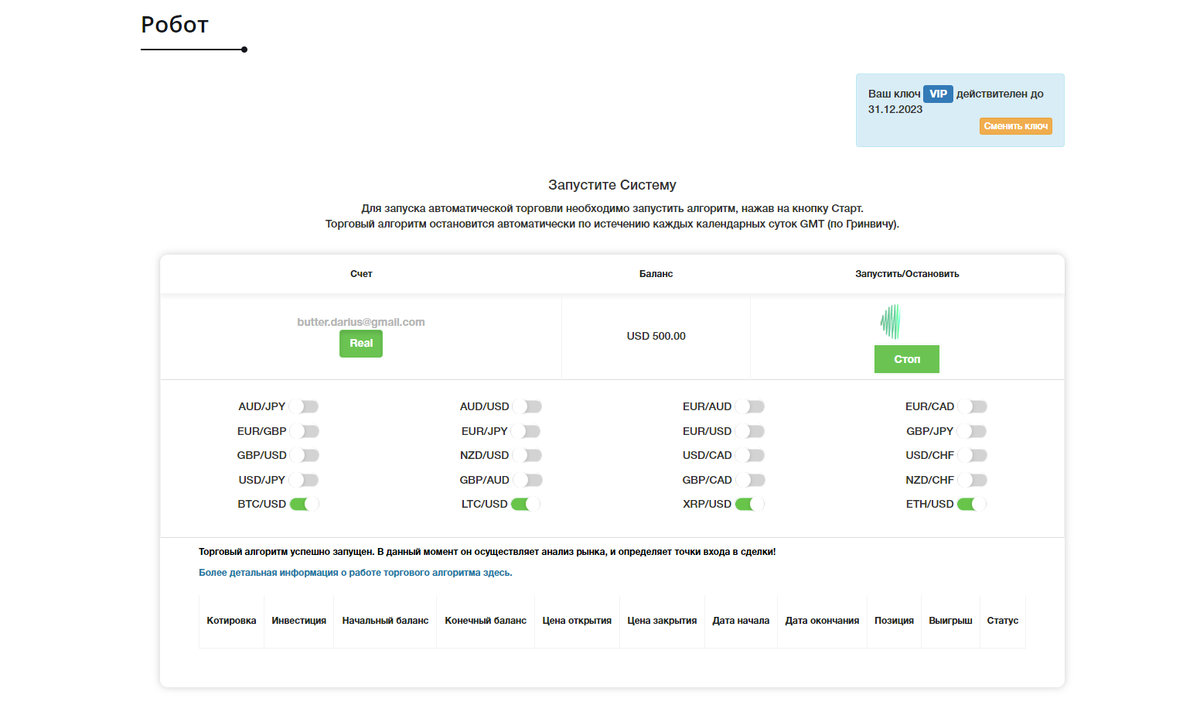Viewport: 1200px width, 702px height.
Task: Turn on the NZD/CHF switch
Action: pyautogui.click(x=972, y=480)
